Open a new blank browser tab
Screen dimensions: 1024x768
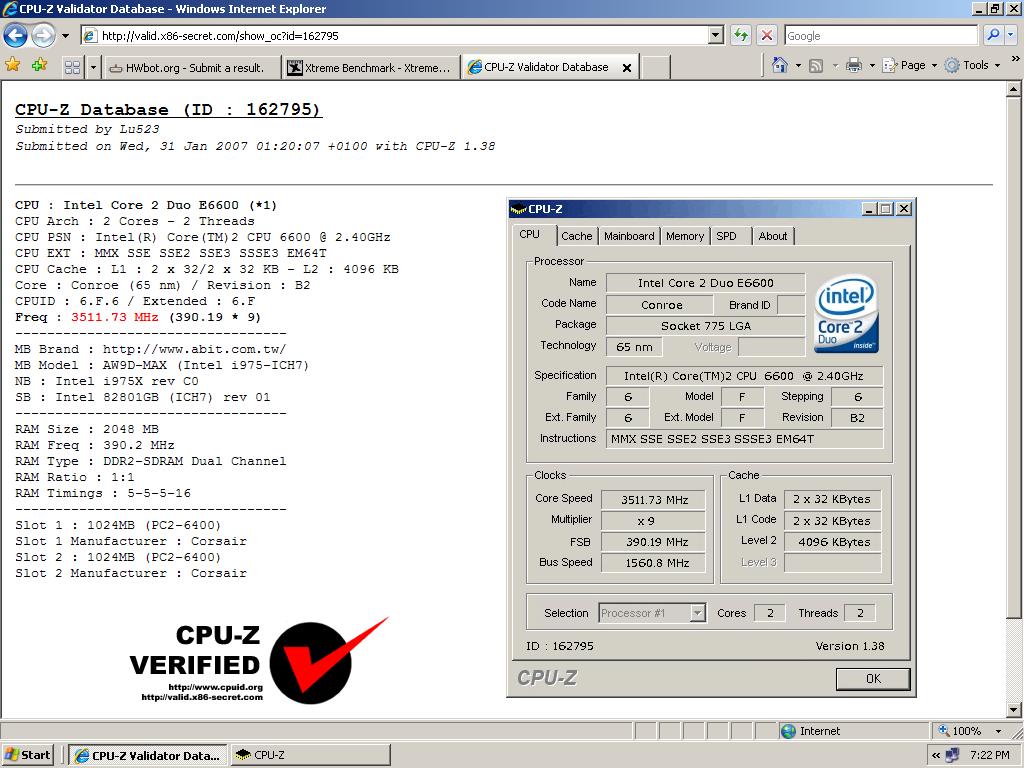point(656,67)
